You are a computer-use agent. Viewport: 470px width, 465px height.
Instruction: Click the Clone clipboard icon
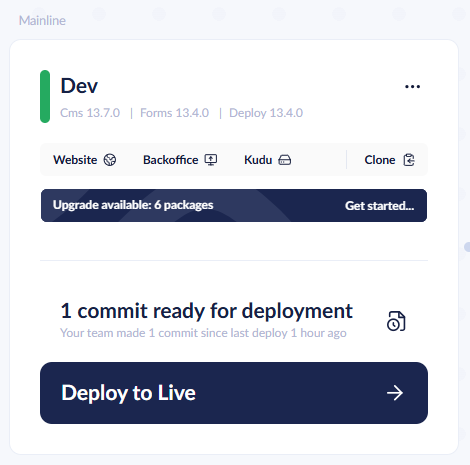[x=409, y=160]
